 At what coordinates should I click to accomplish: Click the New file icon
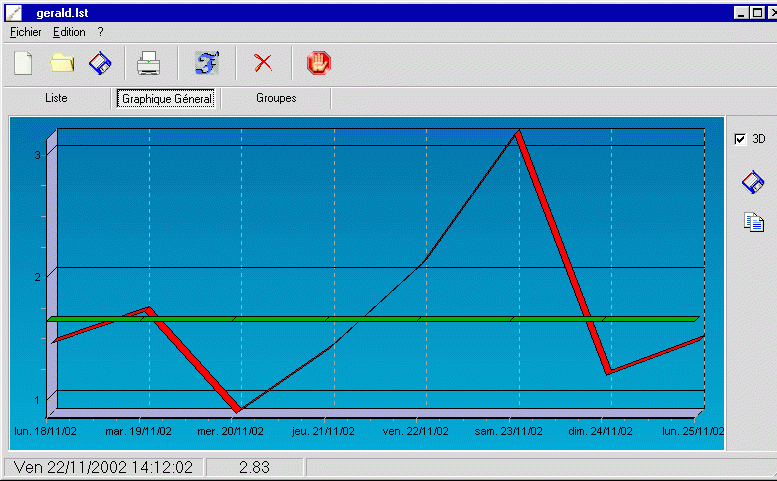click(x=23, y=63)
